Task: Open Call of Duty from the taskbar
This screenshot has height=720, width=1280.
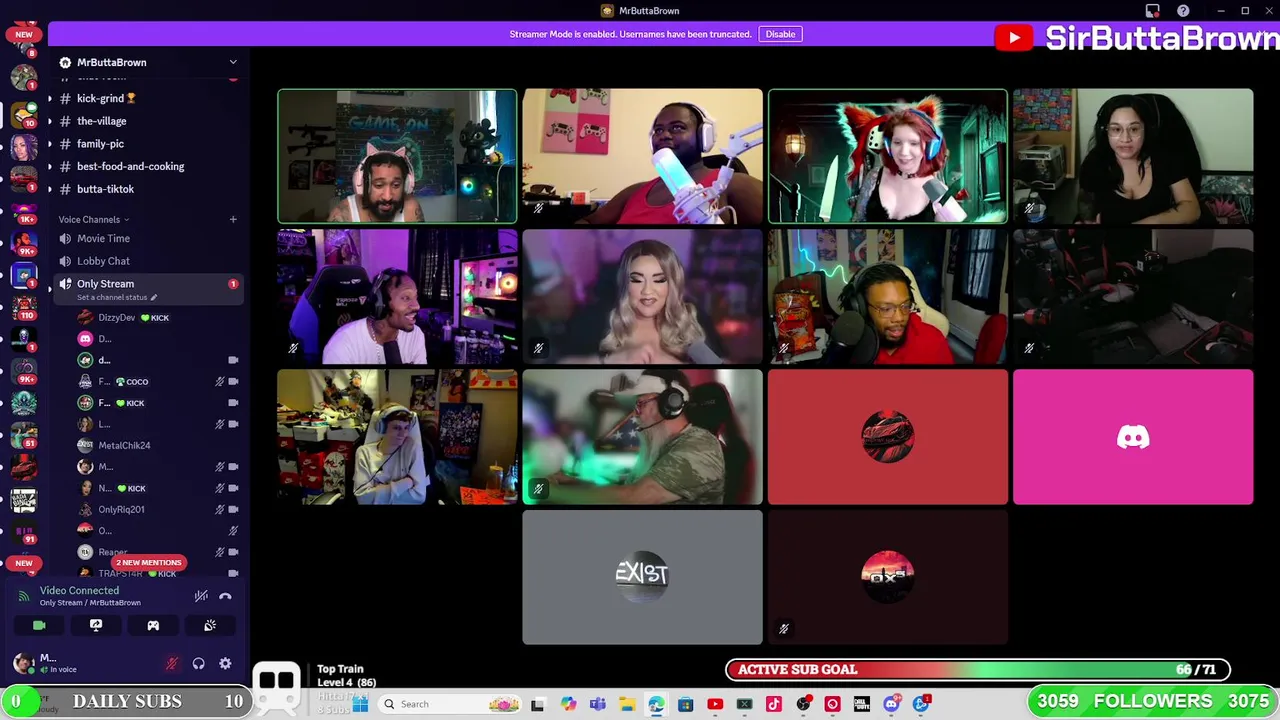Action: tap(861, 704)
